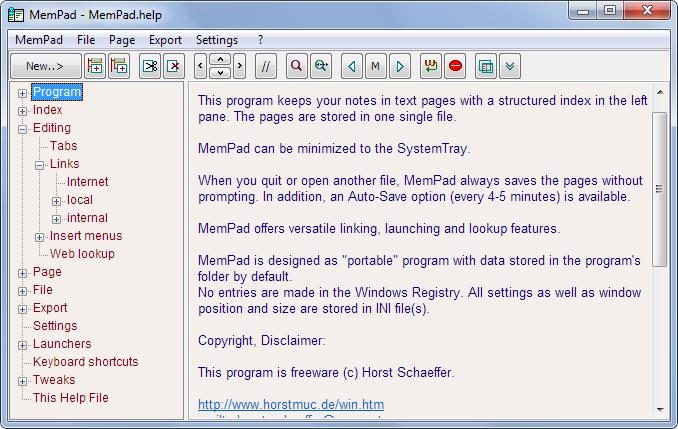This screenshot has width=678, height=429.
Task: Click the M marker toolbar button
Action: [375, 66]
